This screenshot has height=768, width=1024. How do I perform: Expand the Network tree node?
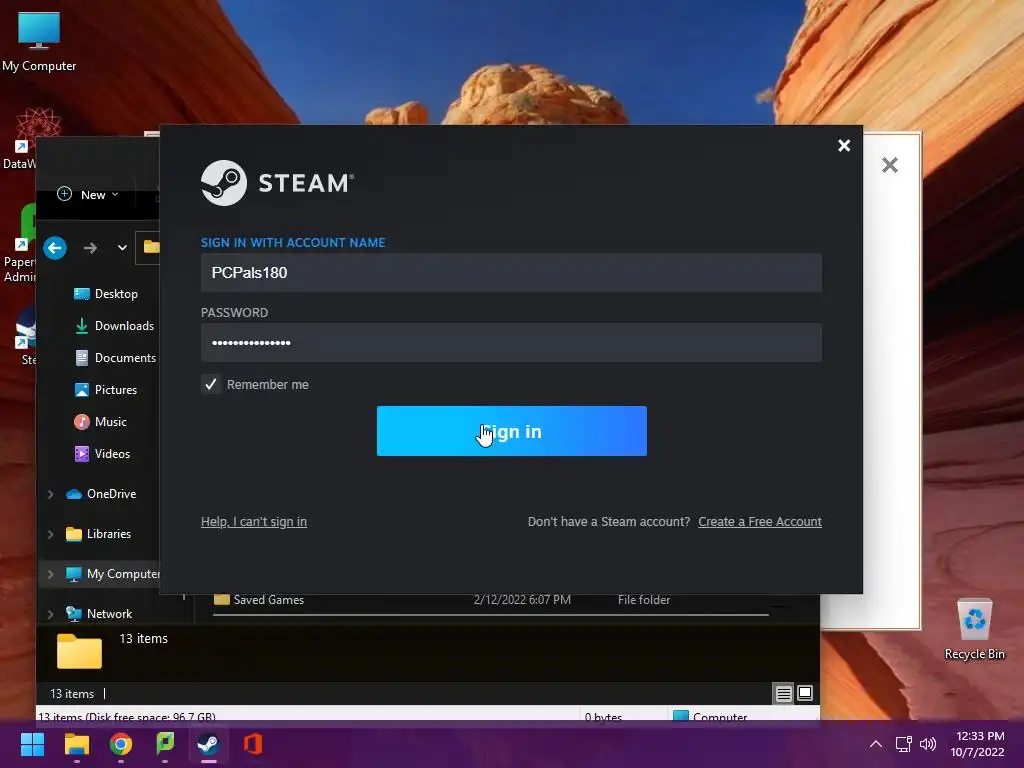pos(50,614)
